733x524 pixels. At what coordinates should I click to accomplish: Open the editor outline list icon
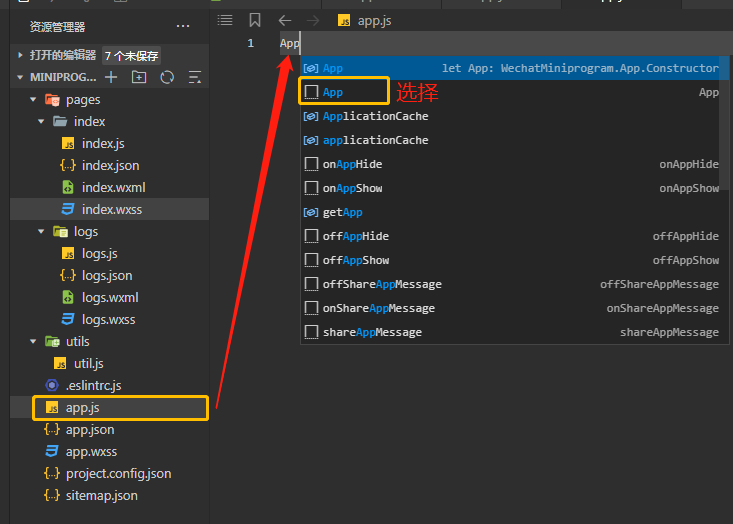click(225, 20)
